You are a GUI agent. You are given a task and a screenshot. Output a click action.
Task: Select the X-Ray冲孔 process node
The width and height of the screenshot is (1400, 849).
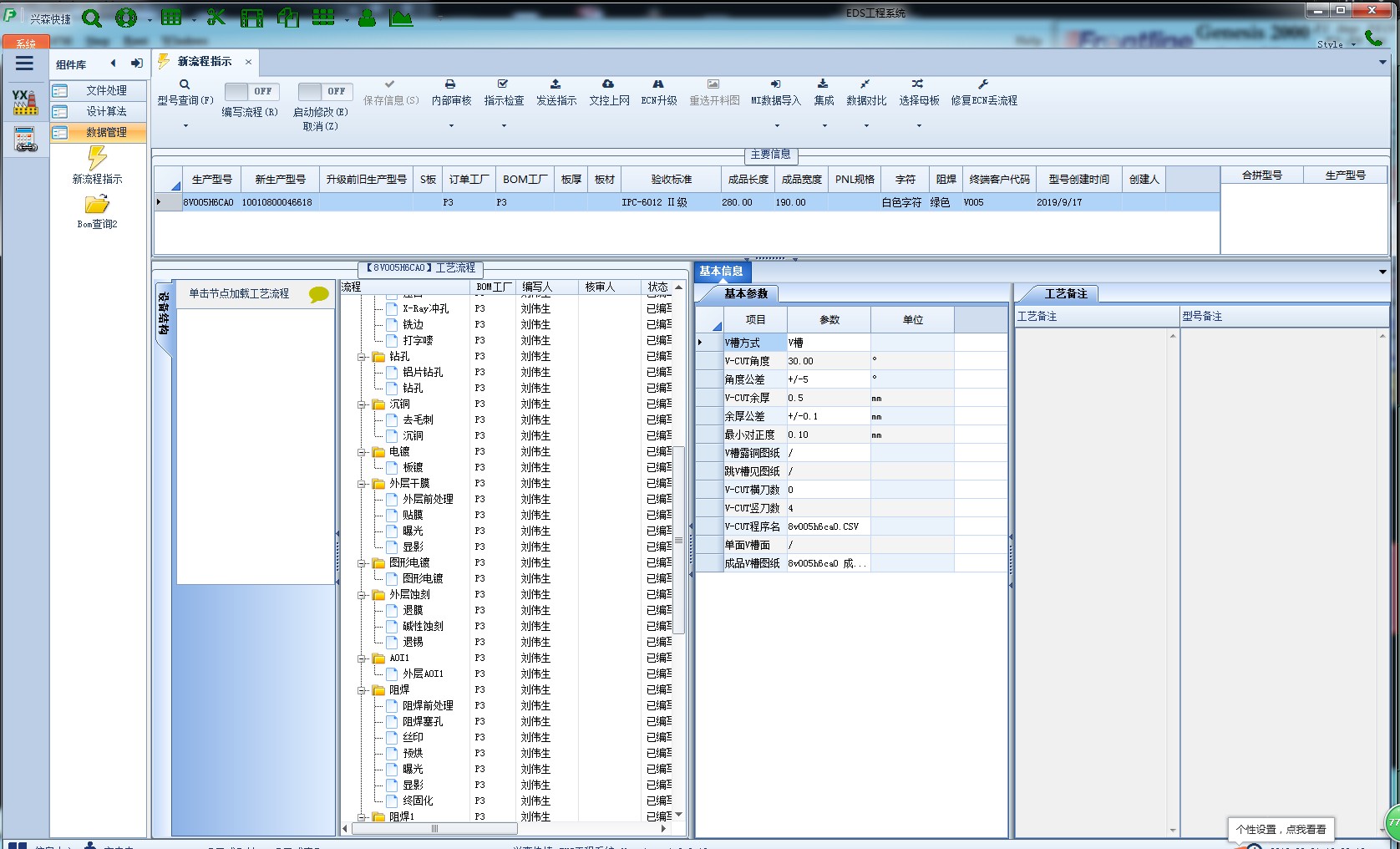(x=426, y=309)
